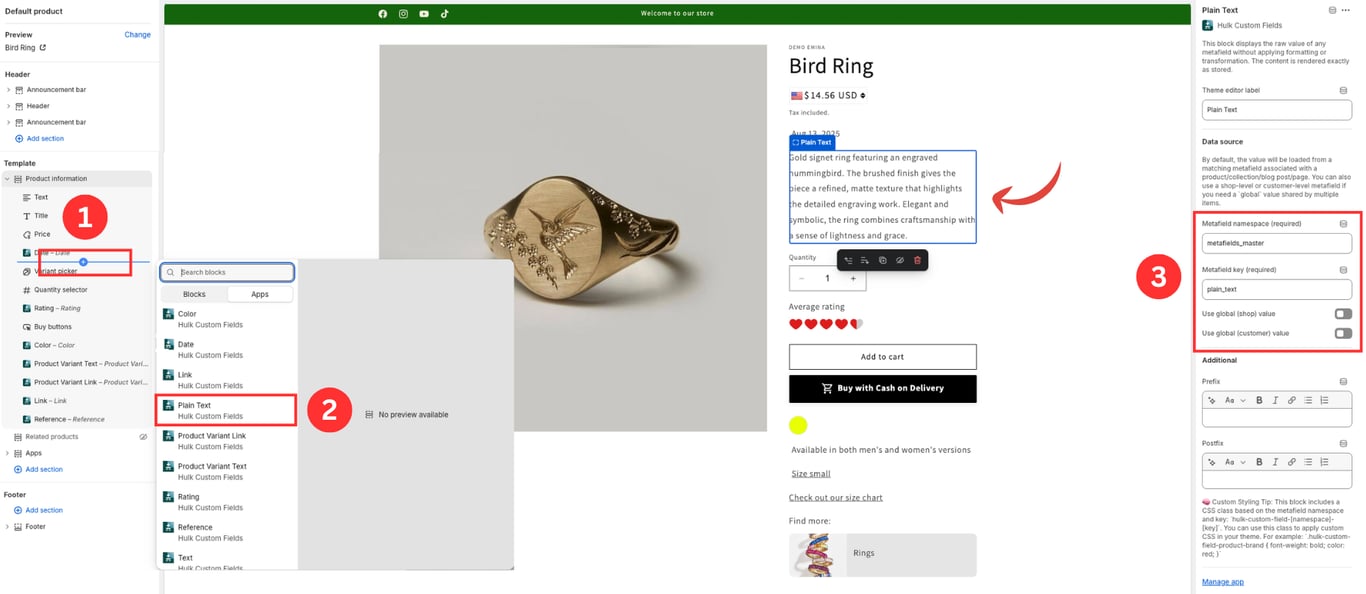Enable Use global (customer) value switch

pyautogui.click(x=1343, y=333)
